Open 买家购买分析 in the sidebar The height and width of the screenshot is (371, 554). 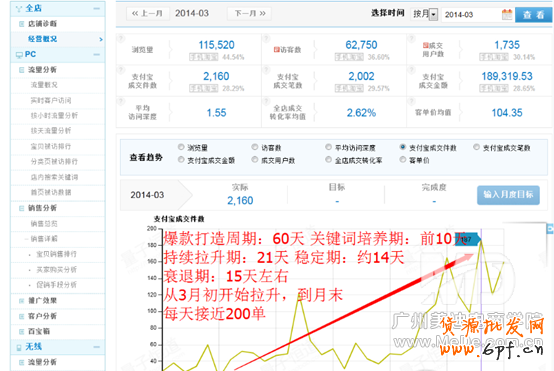[x=56, y=270]
